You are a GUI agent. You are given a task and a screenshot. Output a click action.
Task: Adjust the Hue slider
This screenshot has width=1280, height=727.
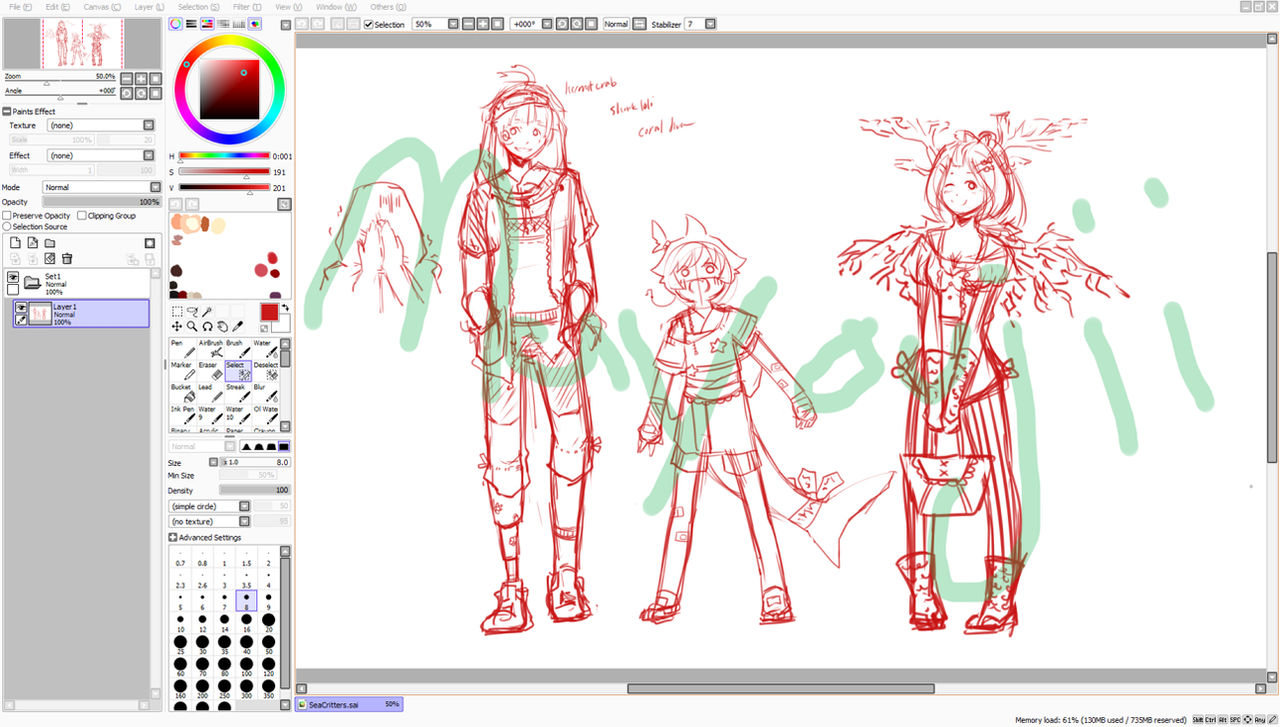pos(224,156)
